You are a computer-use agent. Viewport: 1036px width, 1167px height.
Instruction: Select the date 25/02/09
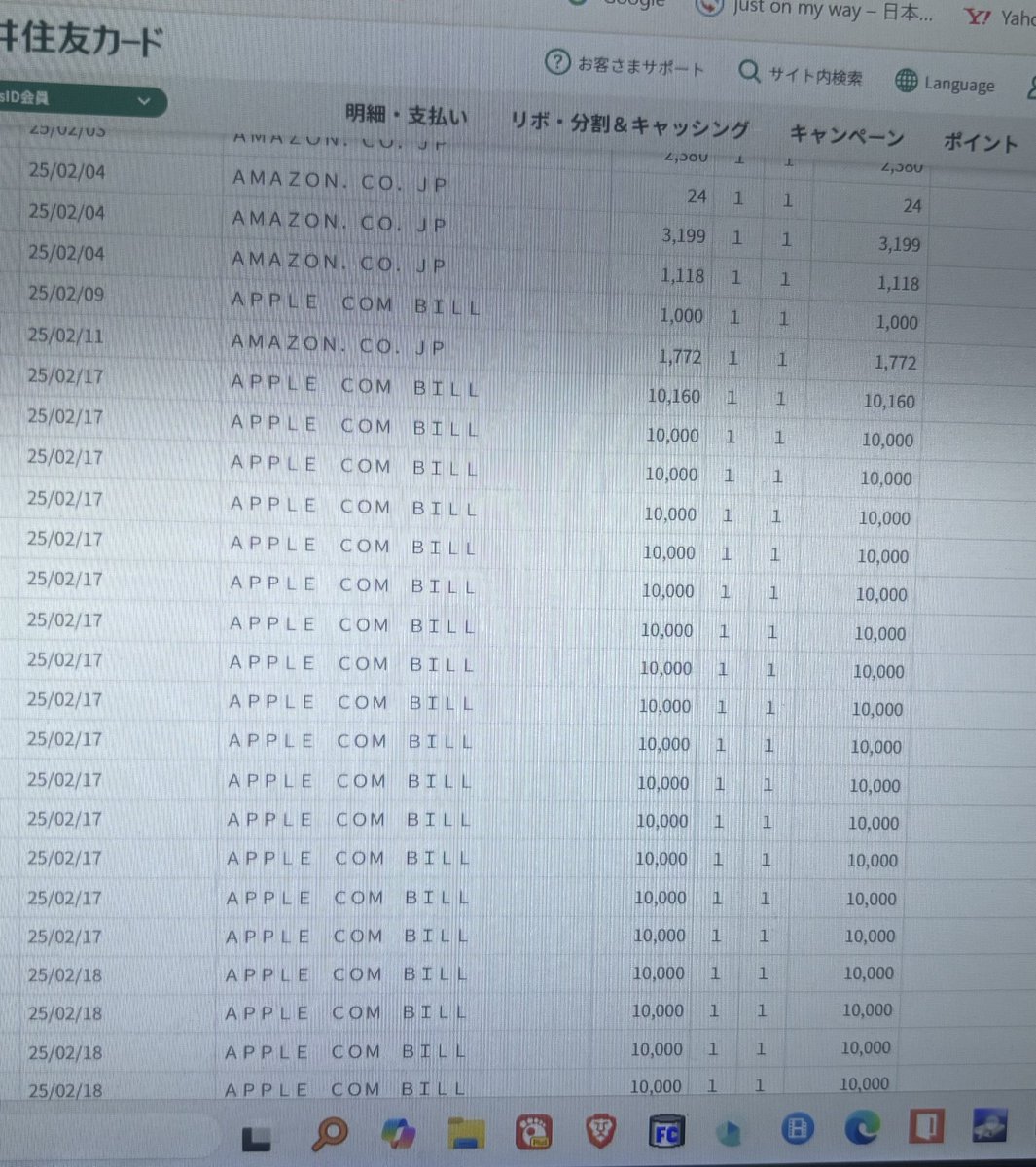coord(66,294)
